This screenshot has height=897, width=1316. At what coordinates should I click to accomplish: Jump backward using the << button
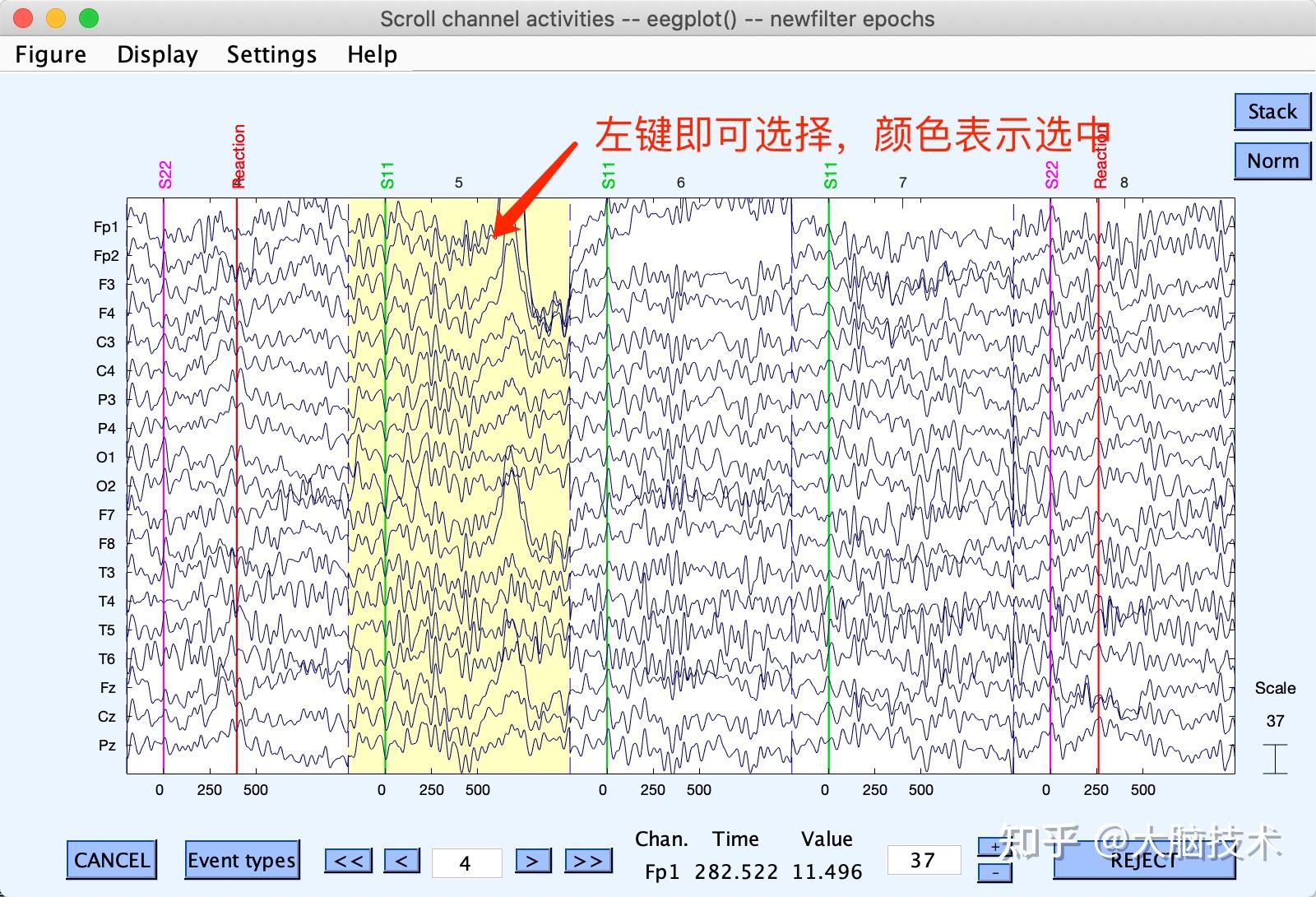pos(349,860)
